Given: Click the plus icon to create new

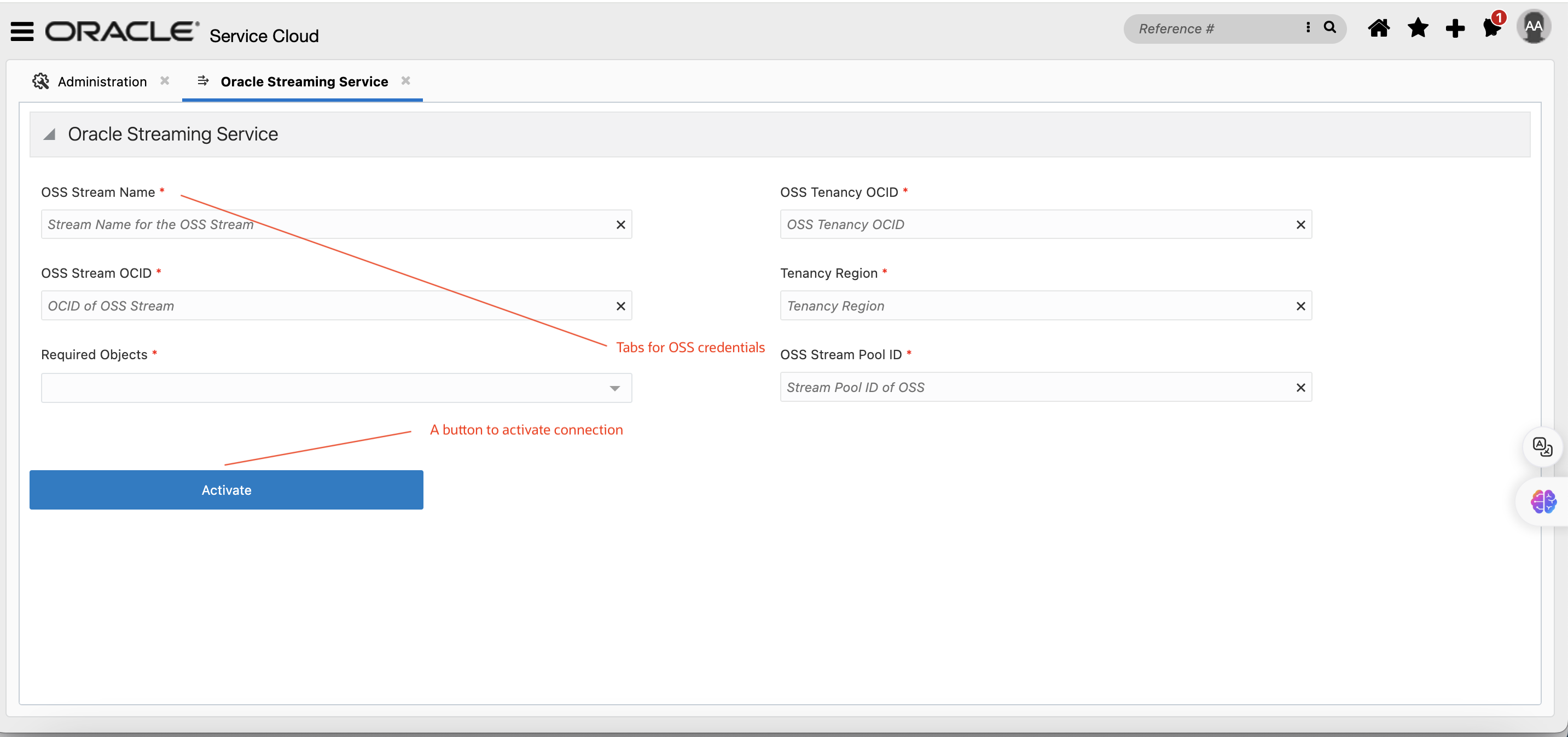Looking at the screenshot, I should click(x=1455, y=28).
